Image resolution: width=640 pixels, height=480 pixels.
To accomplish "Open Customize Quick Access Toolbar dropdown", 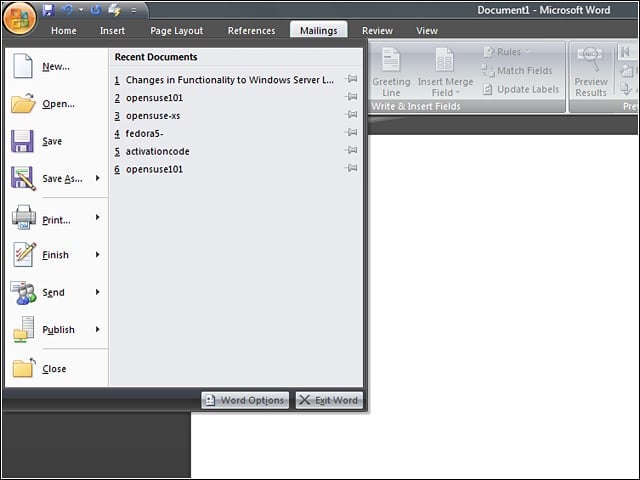I will coord(133,11).
